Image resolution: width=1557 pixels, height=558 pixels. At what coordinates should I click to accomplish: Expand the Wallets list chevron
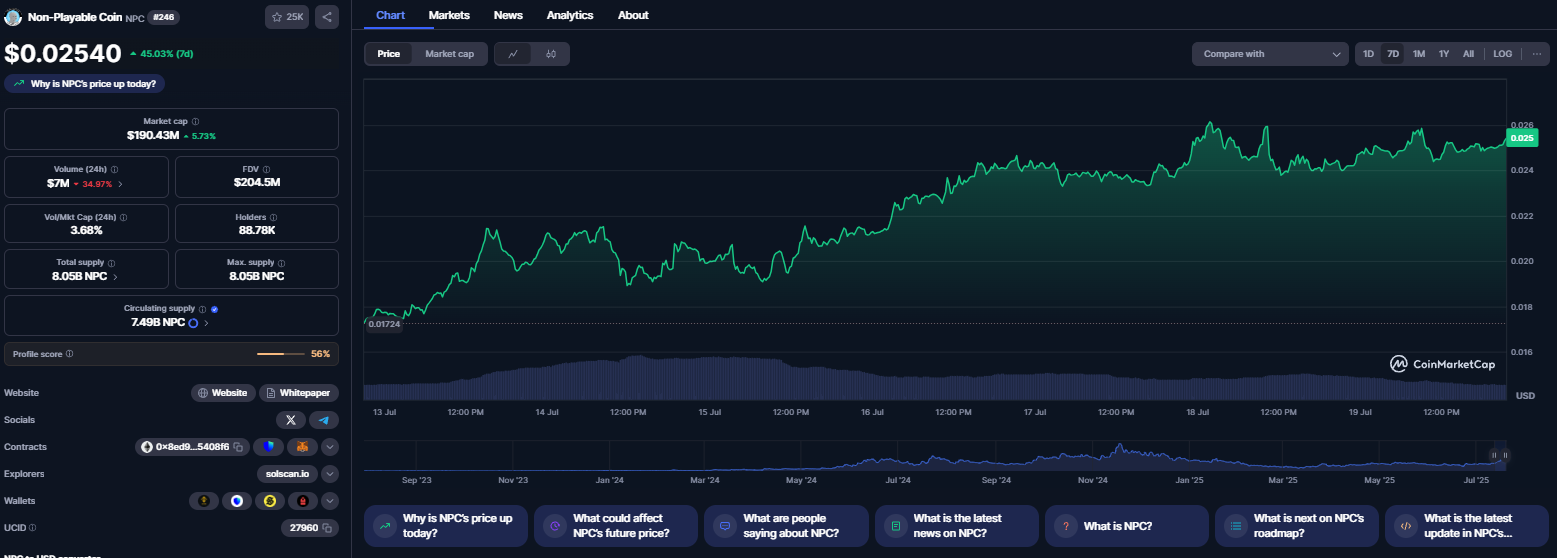pos(330,501)
